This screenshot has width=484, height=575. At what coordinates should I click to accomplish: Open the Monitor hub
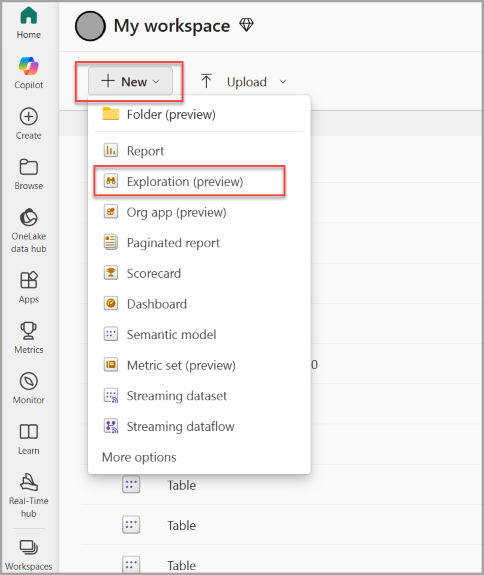29,388
